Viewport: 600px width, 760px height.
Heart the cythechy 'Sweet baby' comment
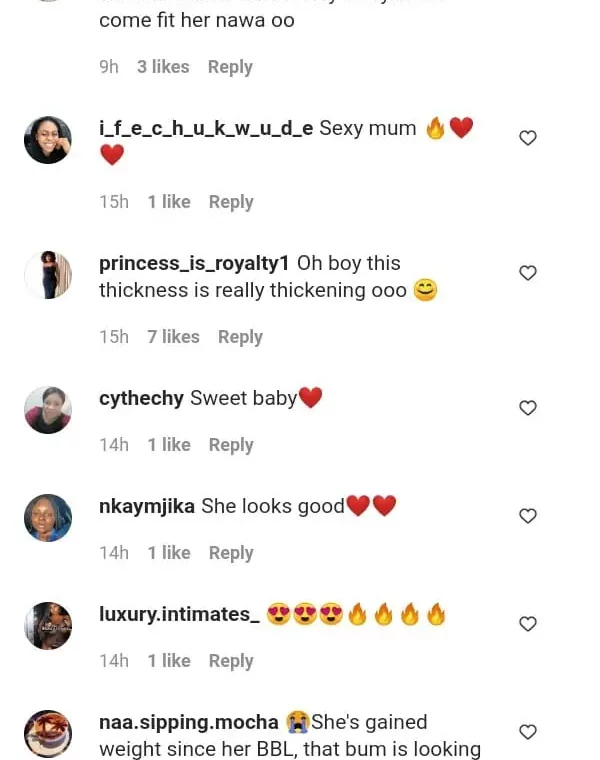[x=528, y=408]
